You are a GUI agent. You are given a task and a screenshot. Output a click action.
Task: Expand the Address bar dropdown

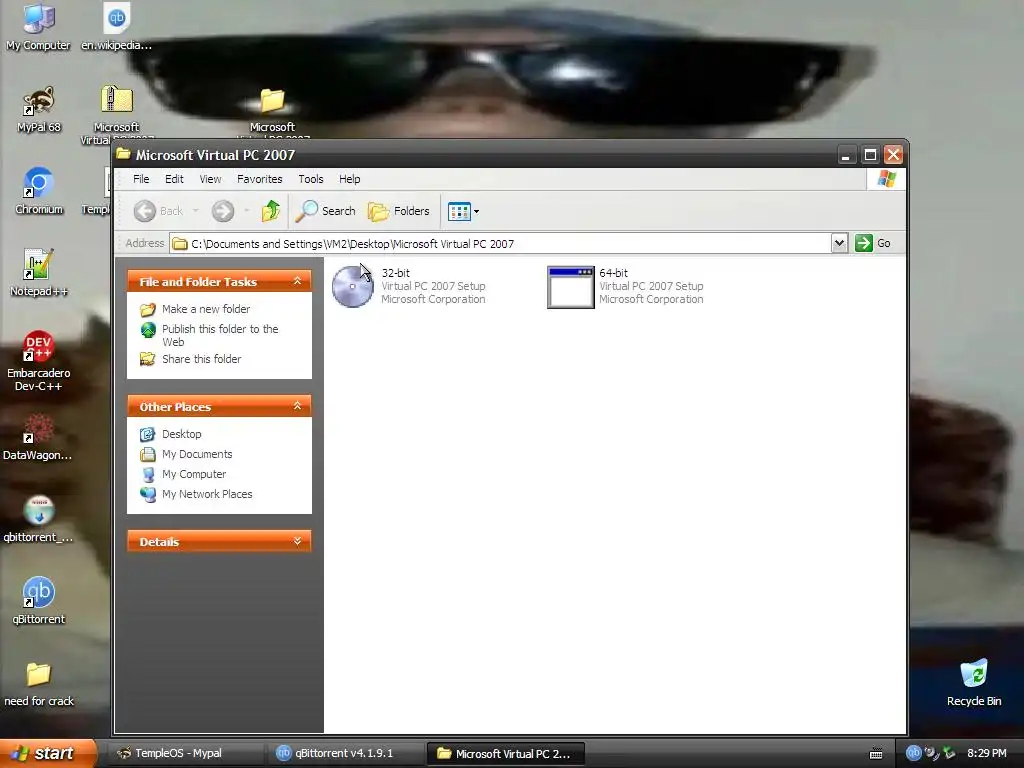839,243
